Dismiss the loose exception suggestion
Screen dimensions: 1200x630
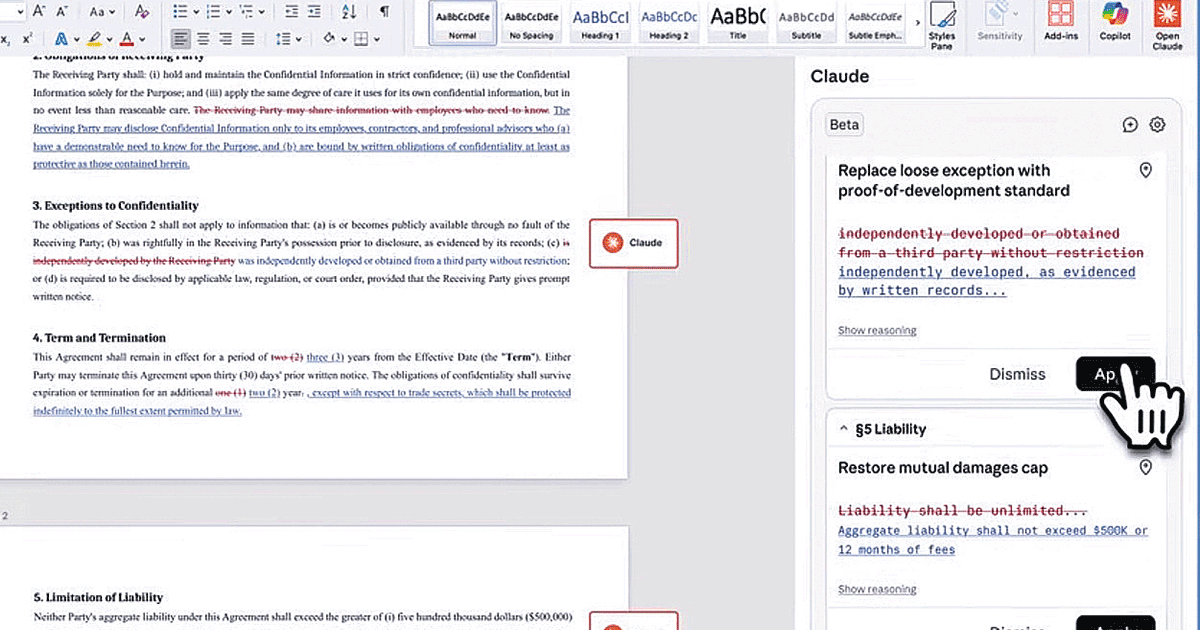point(1017,374)
